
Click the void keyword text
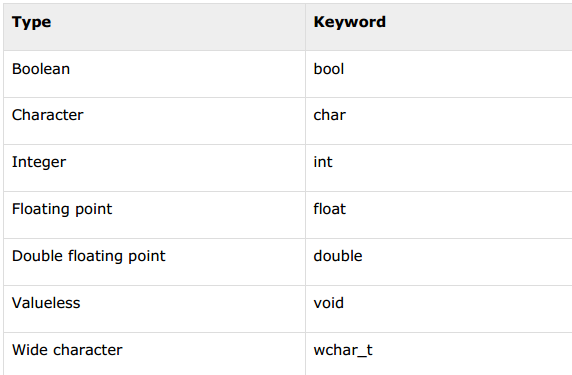(x=329, y=303)
